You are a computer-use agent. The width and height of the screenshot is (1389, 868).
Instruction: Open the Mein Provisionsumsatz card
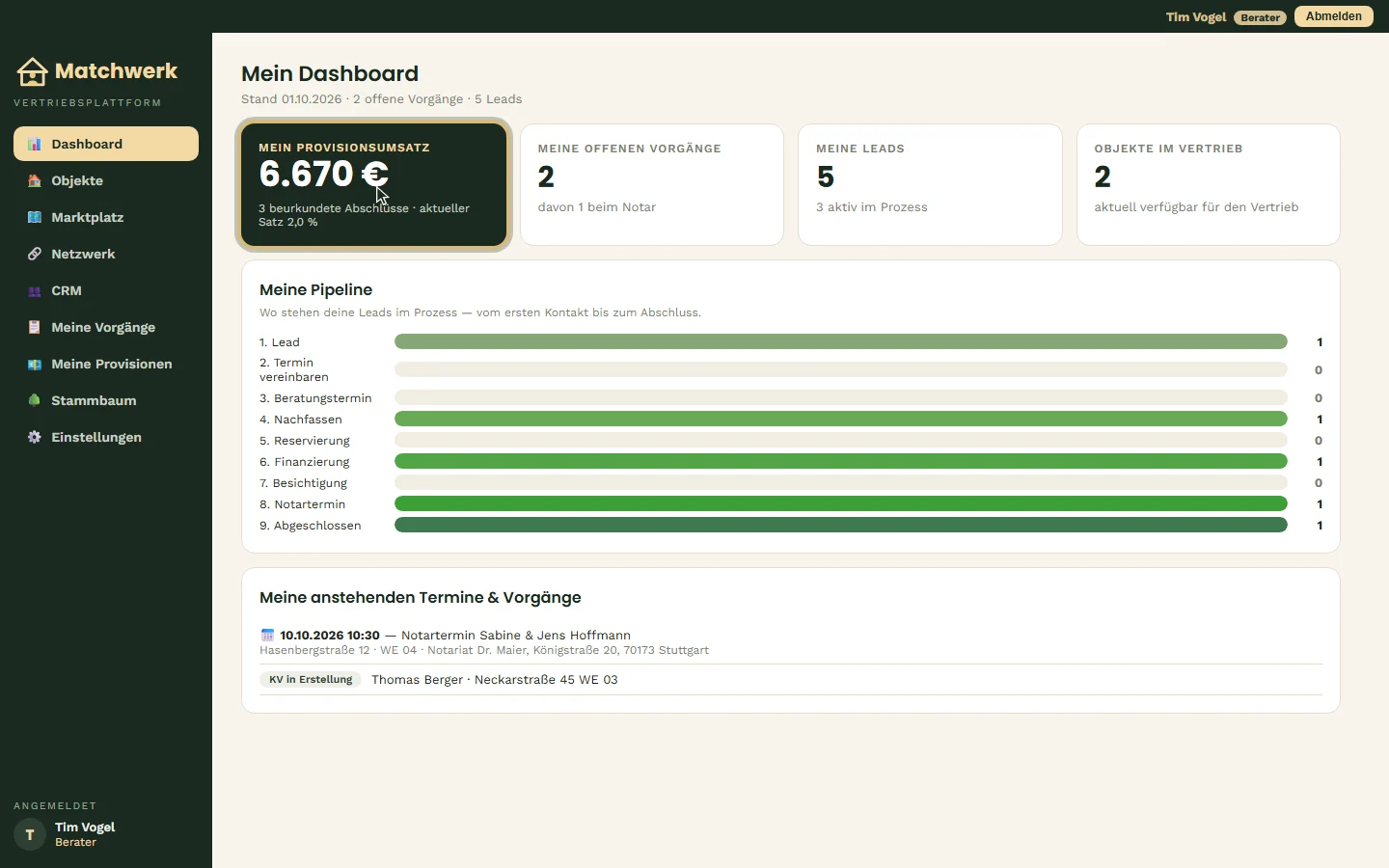click(374, 184)
